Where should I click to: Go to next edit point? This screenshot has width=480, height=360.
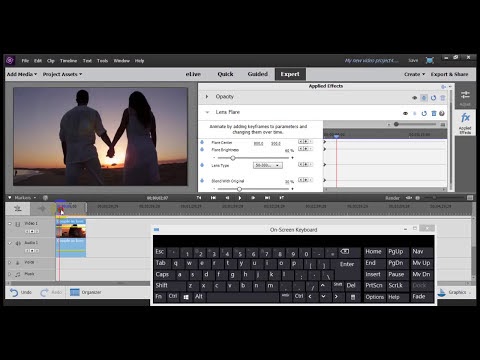coord(267,198)
